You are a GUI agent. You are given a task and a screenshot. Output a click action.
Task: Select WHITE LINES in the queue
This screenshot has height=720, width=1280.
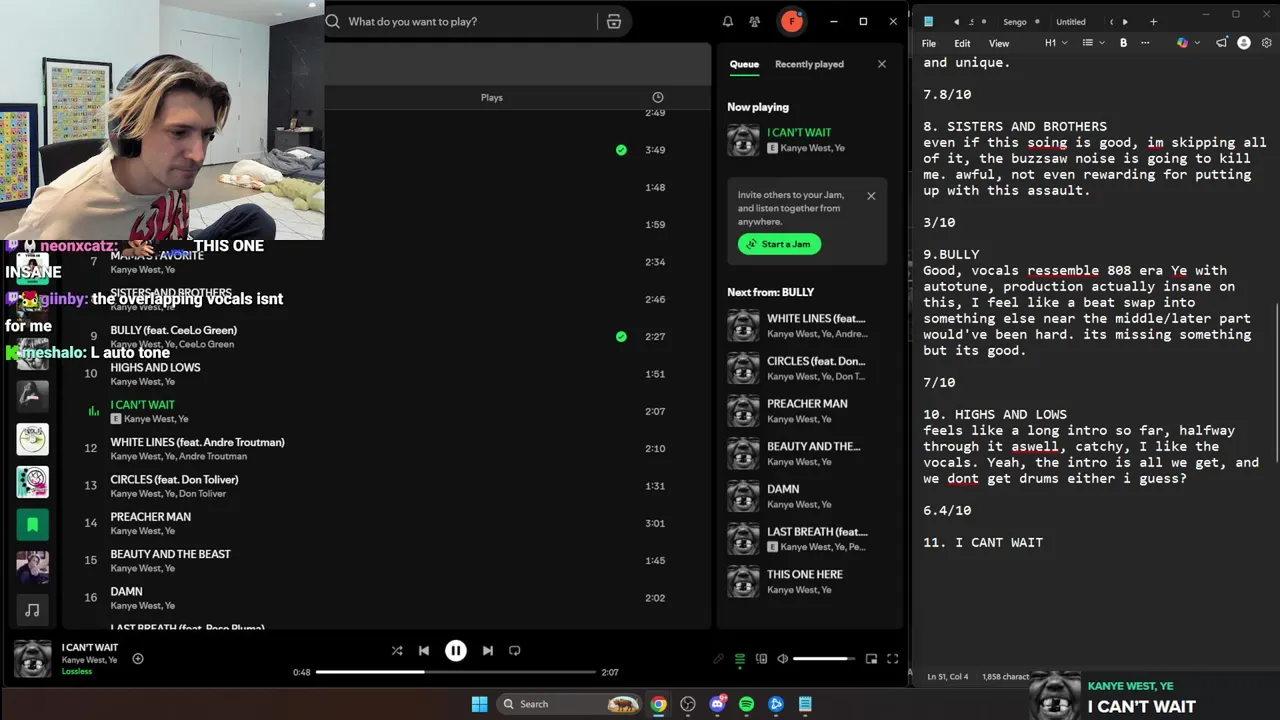pyautogui.click(x=807, y=325)
